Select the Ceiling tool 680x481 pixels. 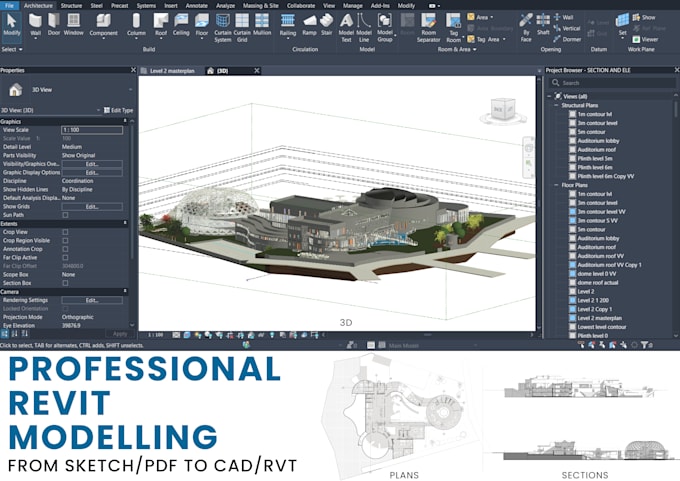181,25
